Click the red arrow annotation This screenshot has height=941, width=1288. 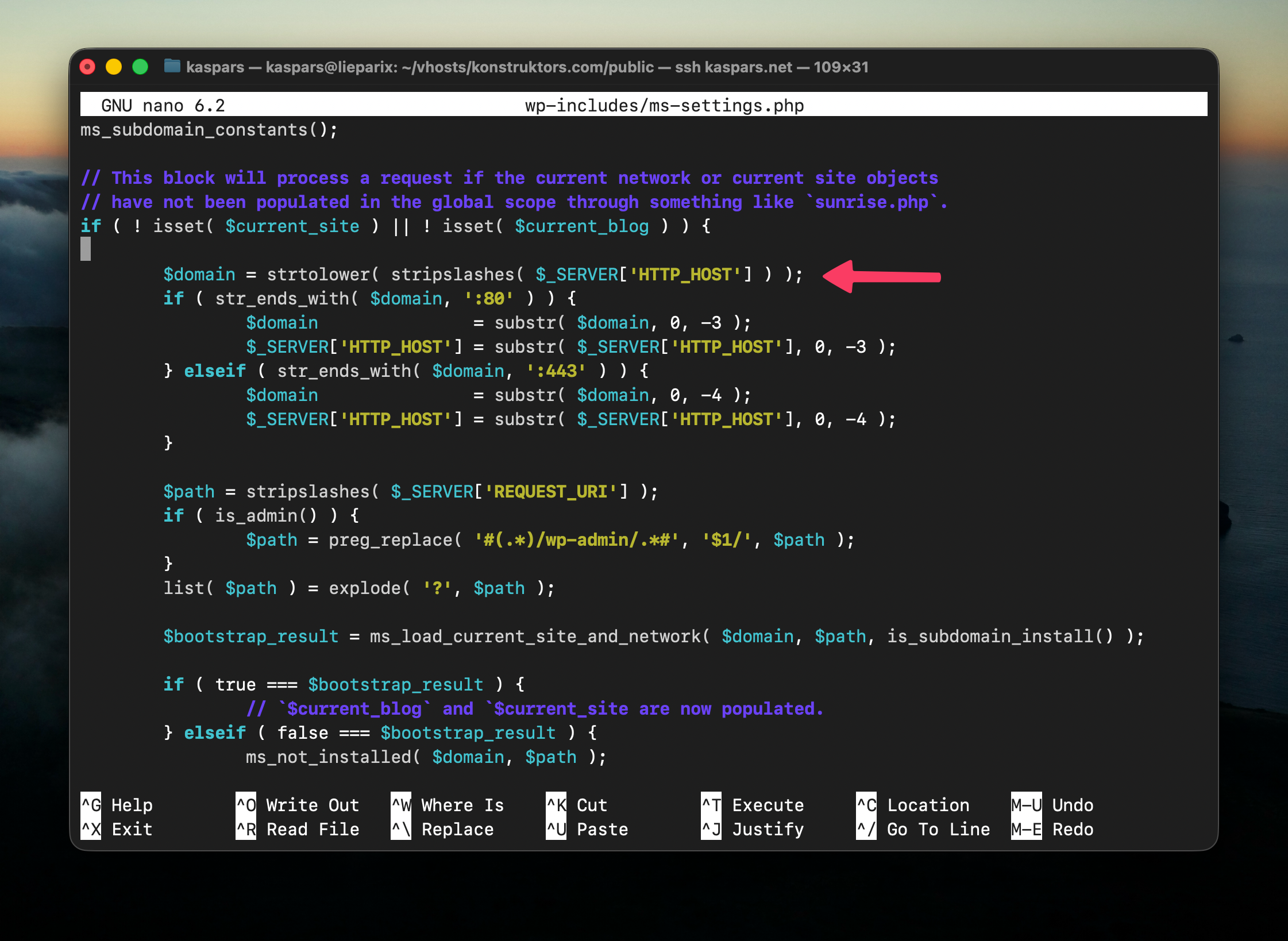[882, 277]
